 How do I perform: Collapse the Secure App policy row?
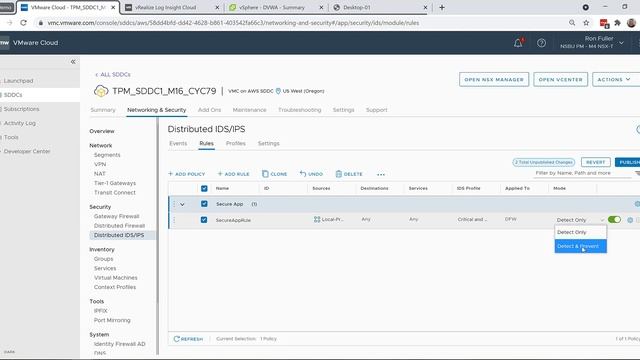click(x=182, y=204)
